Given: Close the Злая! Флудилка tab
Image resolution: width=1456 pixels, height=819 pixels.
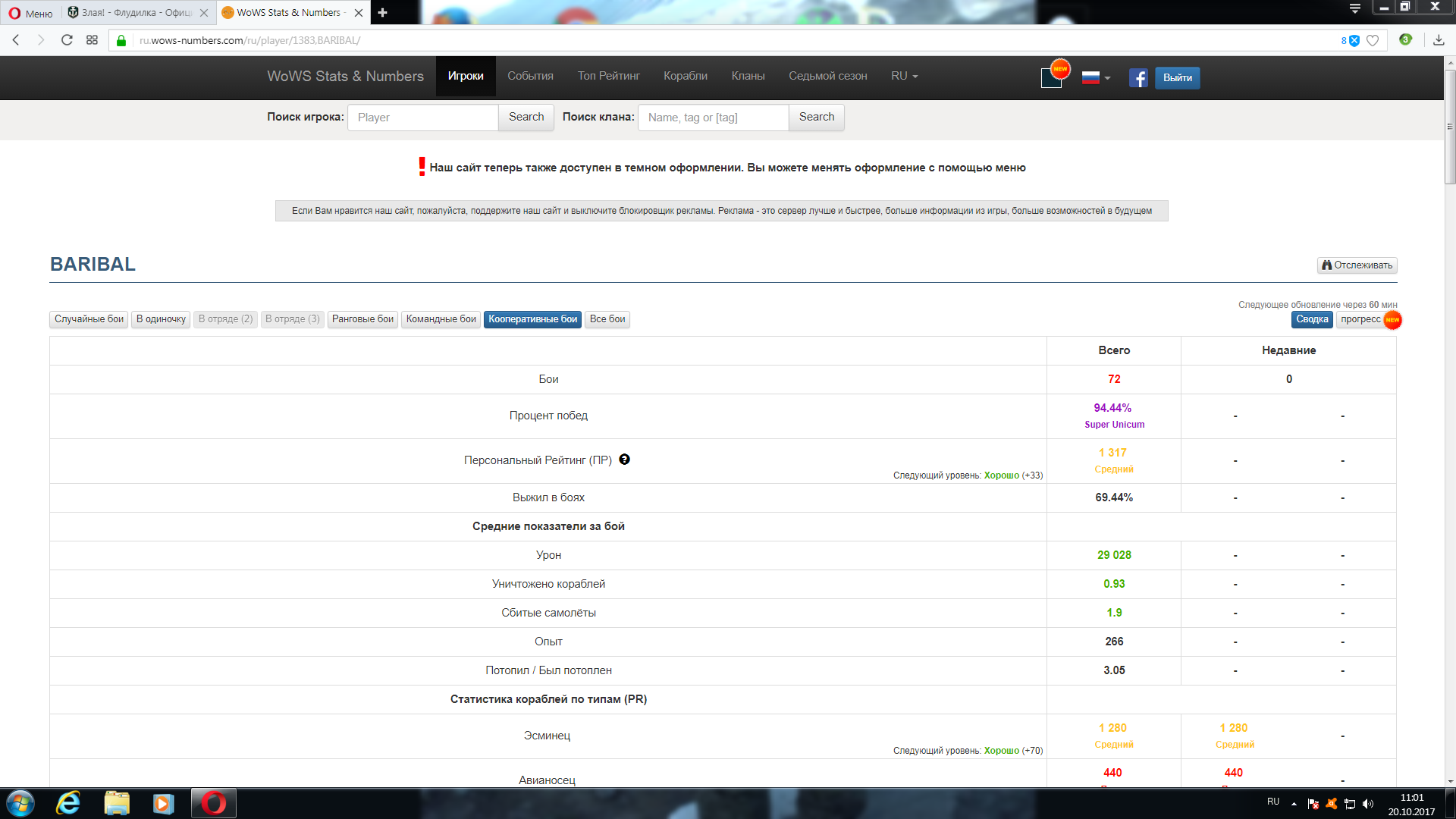Looking at the screenshot, I should click(x=204, y=13).
